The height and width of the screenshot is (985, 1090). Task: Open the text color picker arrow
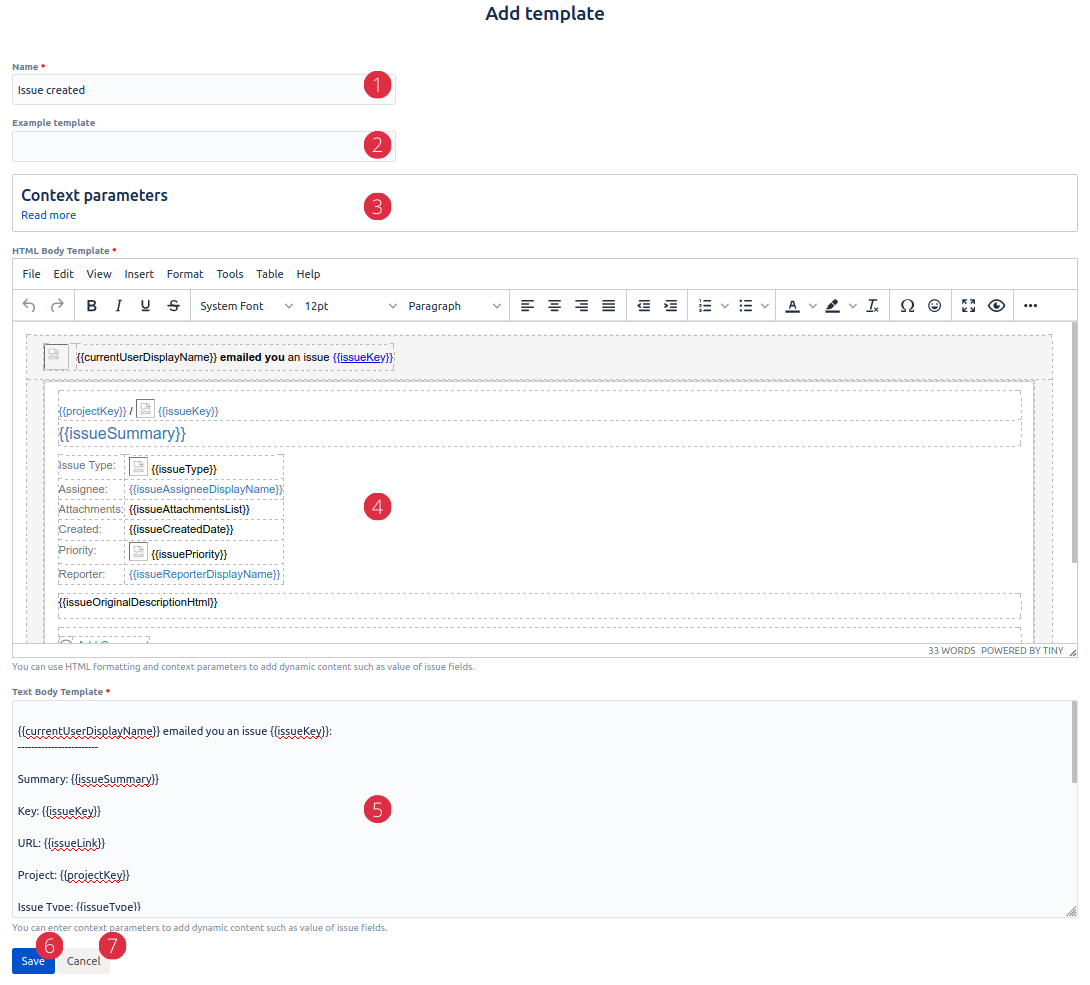tap(813, 306)
